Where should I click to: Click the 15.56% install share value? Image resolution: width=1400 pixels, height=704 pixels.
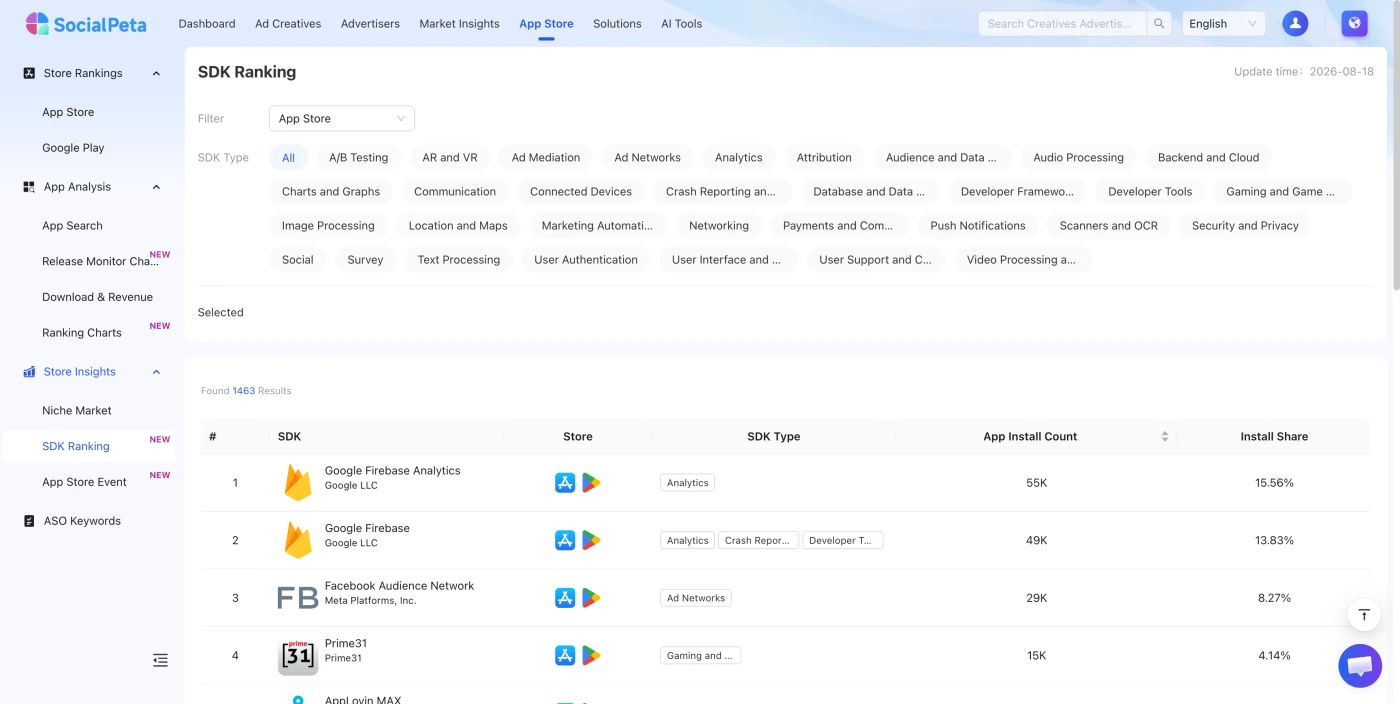tap(1274, 483)
